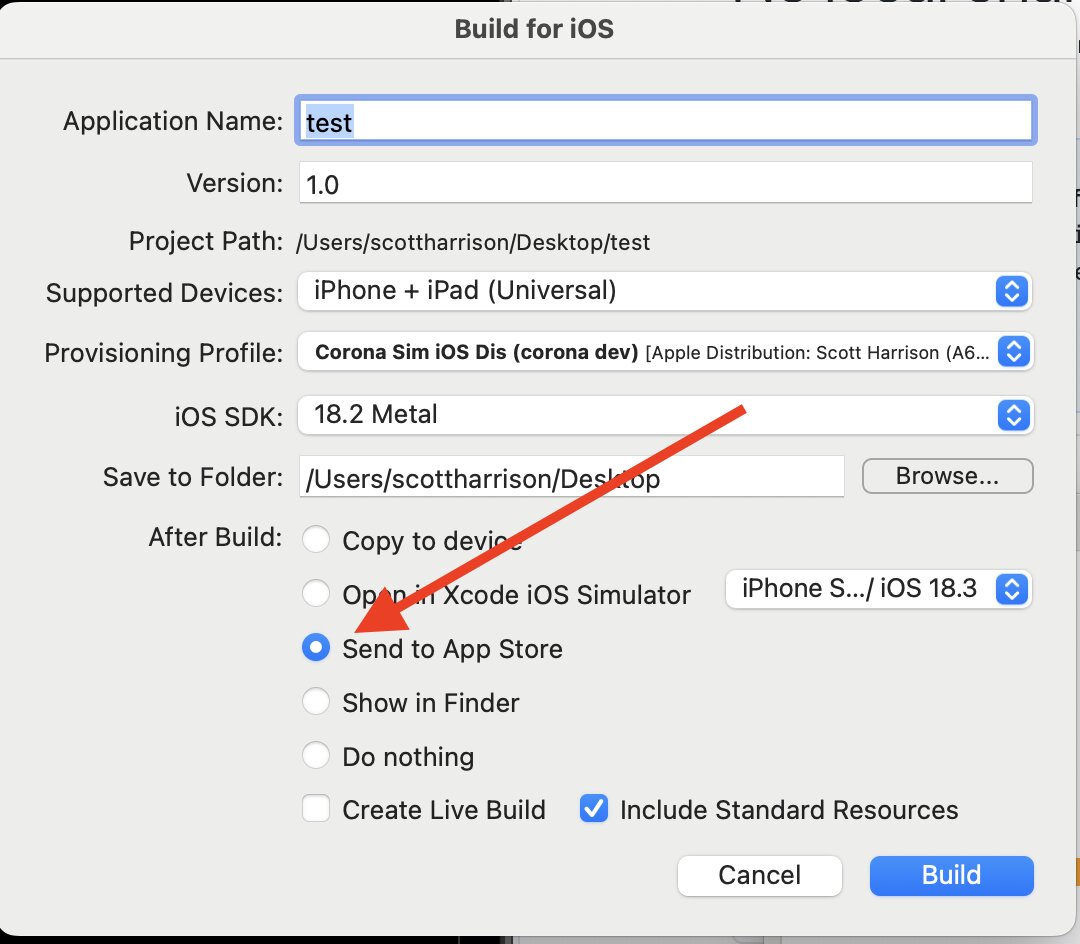Open the Provisioning Profile dropdown
This screenshot has width=1080, height=944.
point(665,352)
